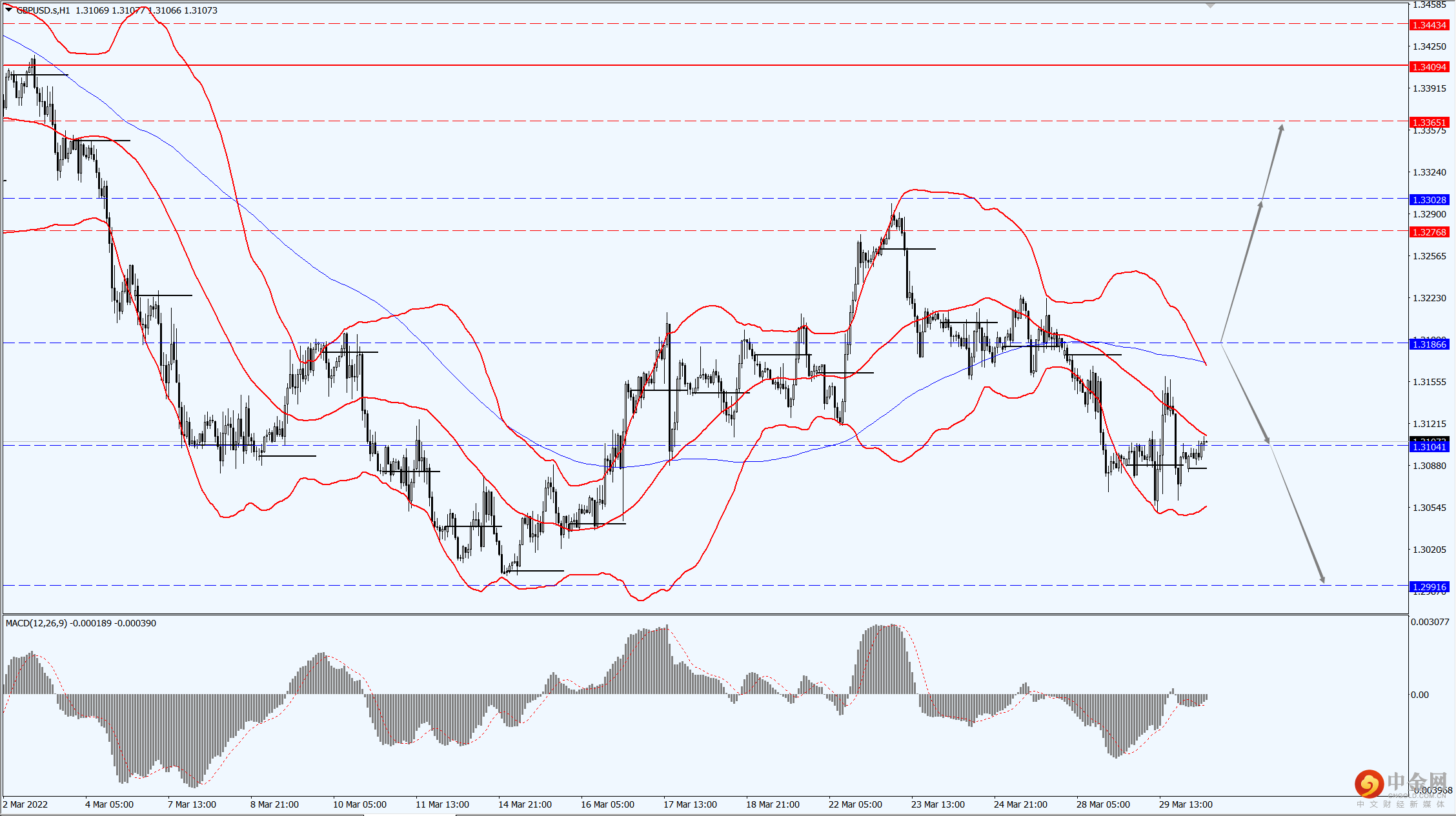The width and height of the screenshot is (1456, 816).
Task: Click the 1.29916 support price label
Action: [1430, 587]
